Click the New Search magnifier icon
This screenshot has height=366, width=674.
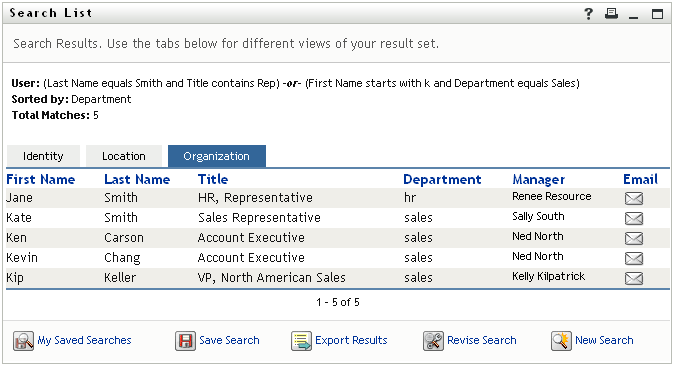(x=561, y=341)
